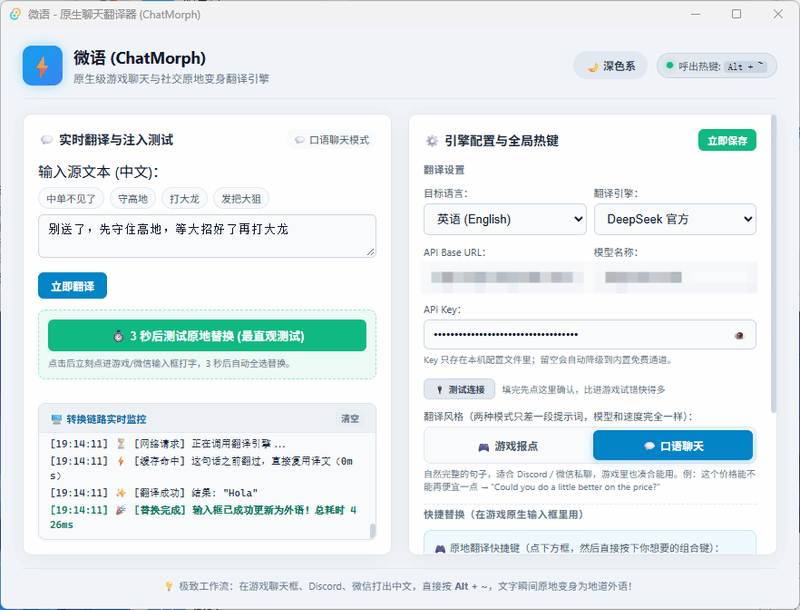The height and width of the screenshot is (610, 800).
Task: Maximize the ChatMorph window
Action: pos(736,14)
